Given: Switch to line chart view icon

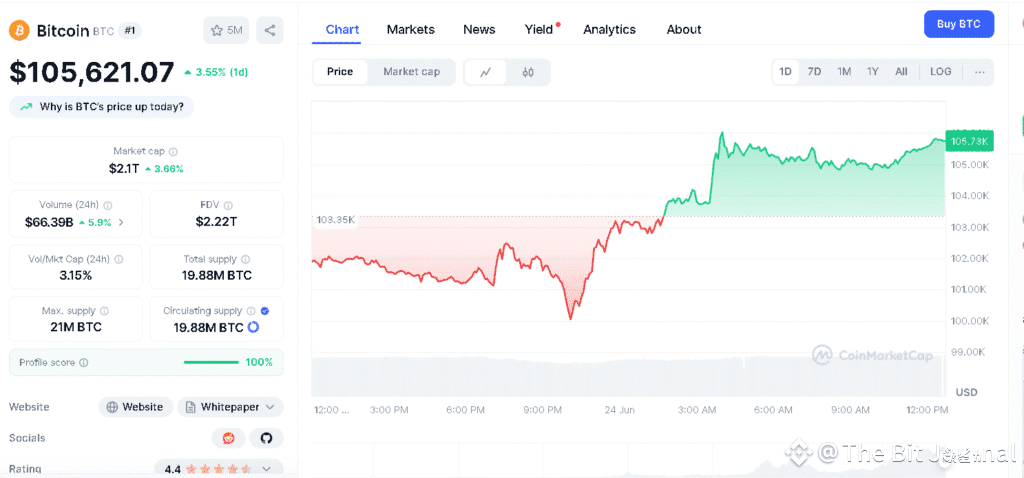Looking at the screenshot, I should coord(485,72).
